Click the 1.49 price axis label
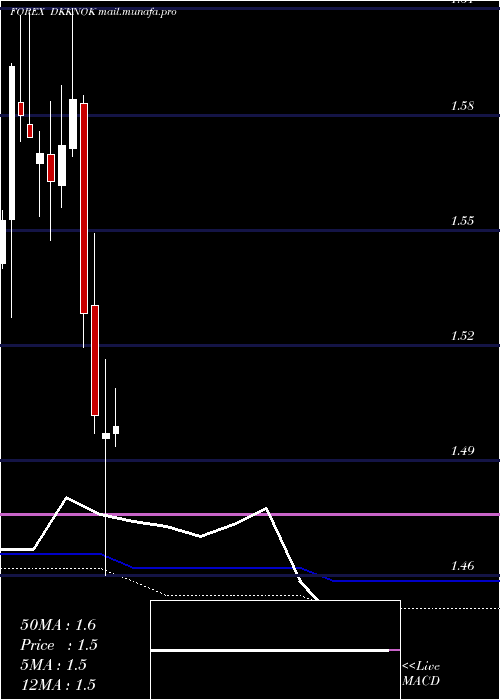This screenshot has height=700, width=500. point(462,450)
